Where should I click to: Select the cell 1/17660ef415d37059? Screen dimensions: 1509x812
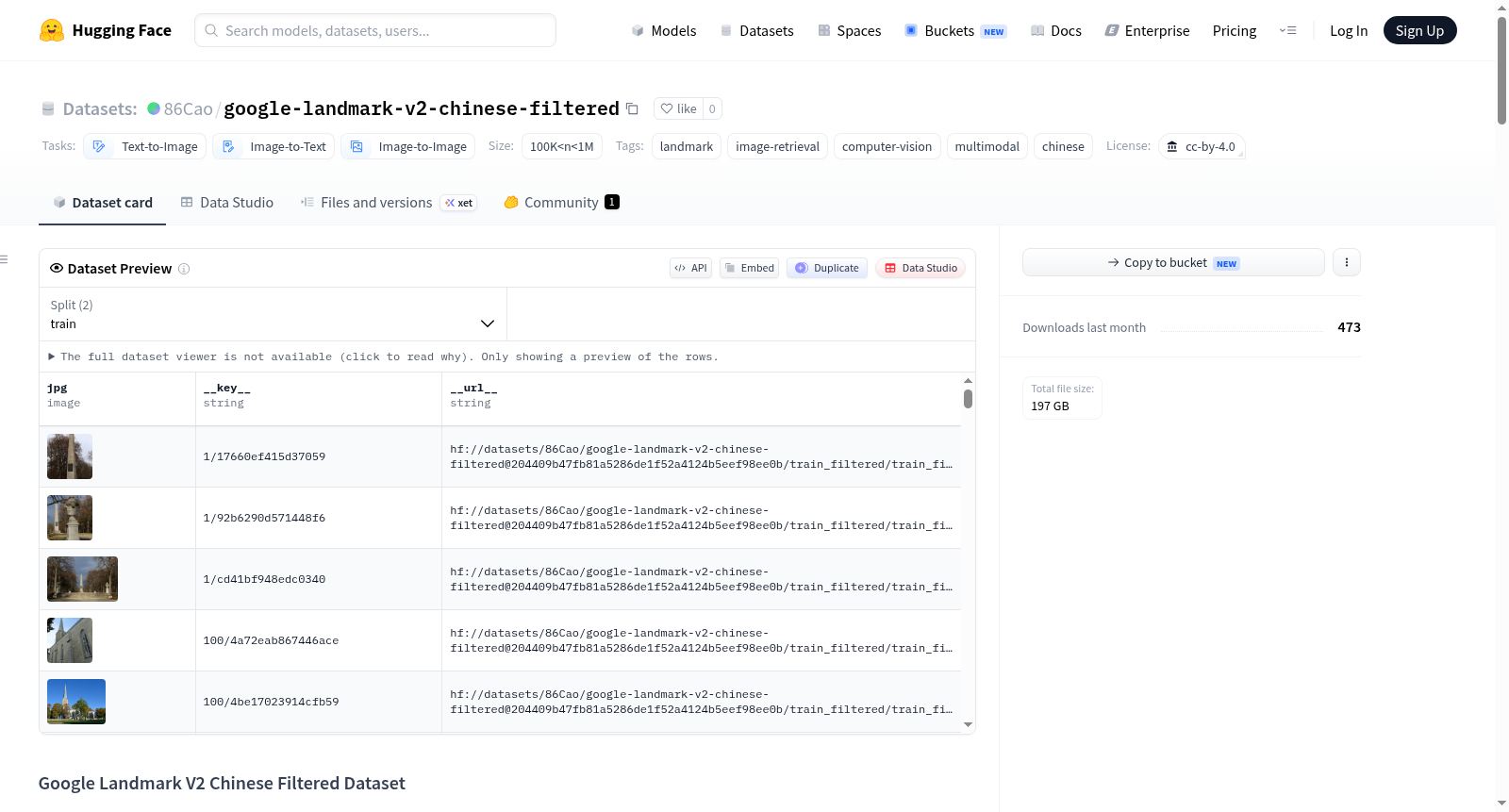tap(319, 456)
